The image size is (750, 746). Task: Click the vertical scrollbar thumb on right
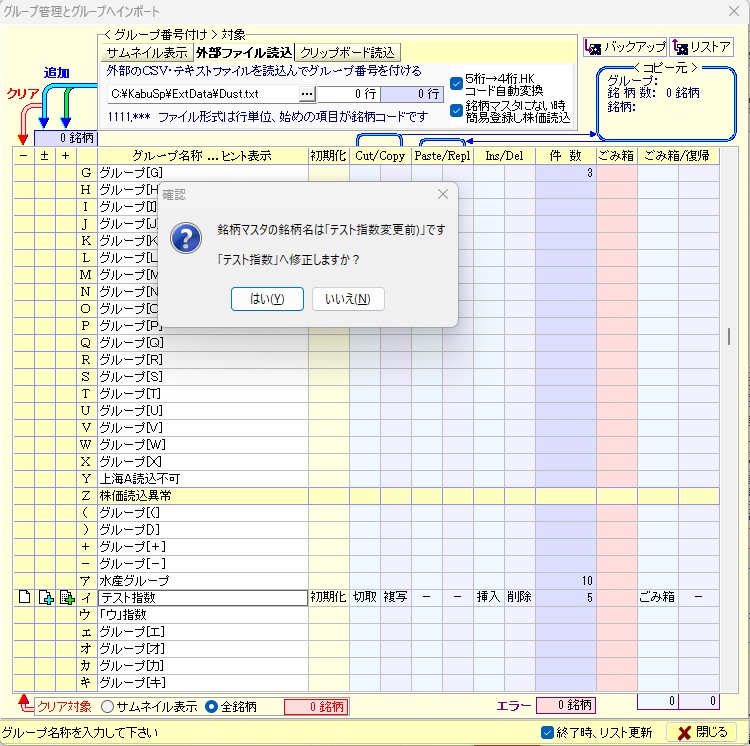click(729, 335)
